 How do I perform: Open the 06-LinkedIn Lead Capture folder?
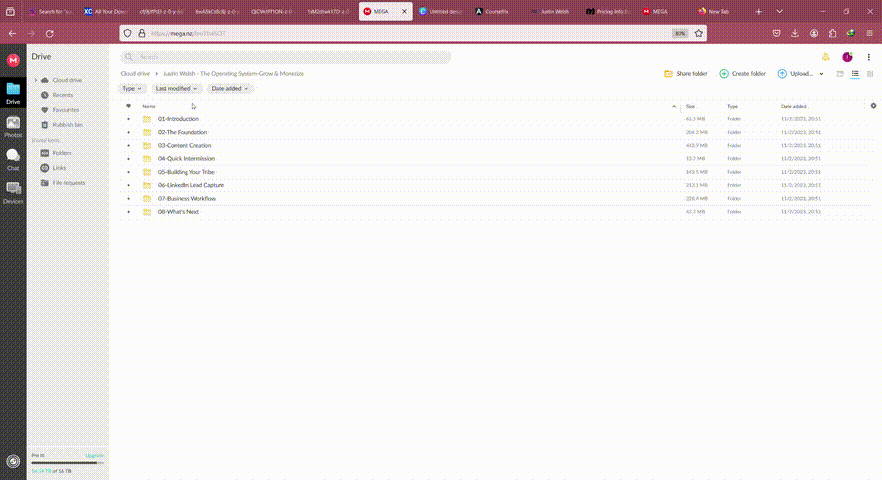click(x=191, y=185)
